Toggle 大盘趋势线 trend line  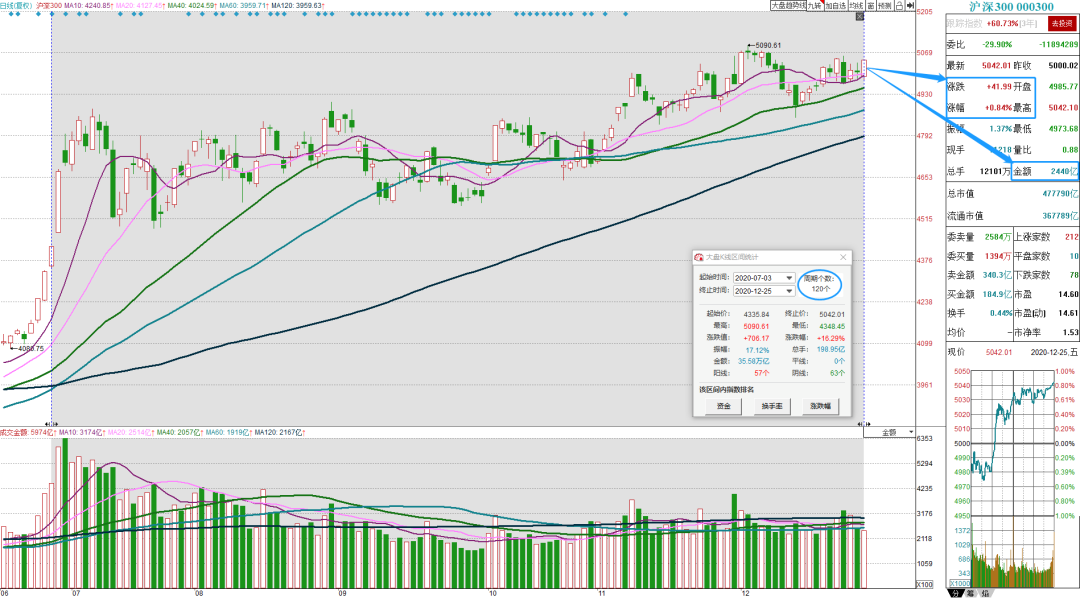tap(788, 6)
